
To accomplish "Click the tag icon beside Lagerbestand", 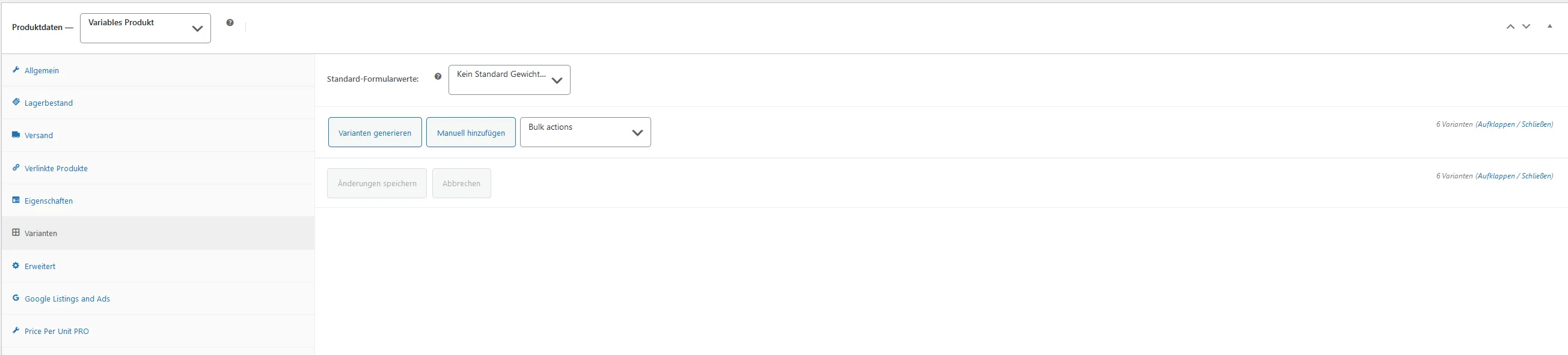I will point(16,102).
